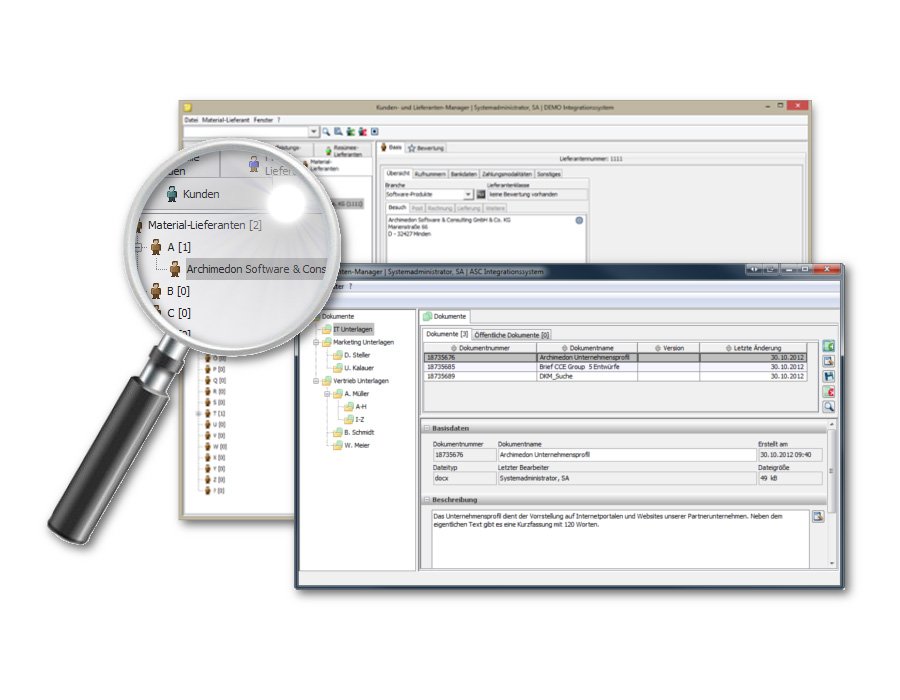Screen dimensions: 900x700
Task: Collapse the Basisdaten section
Action: (427, 429)
